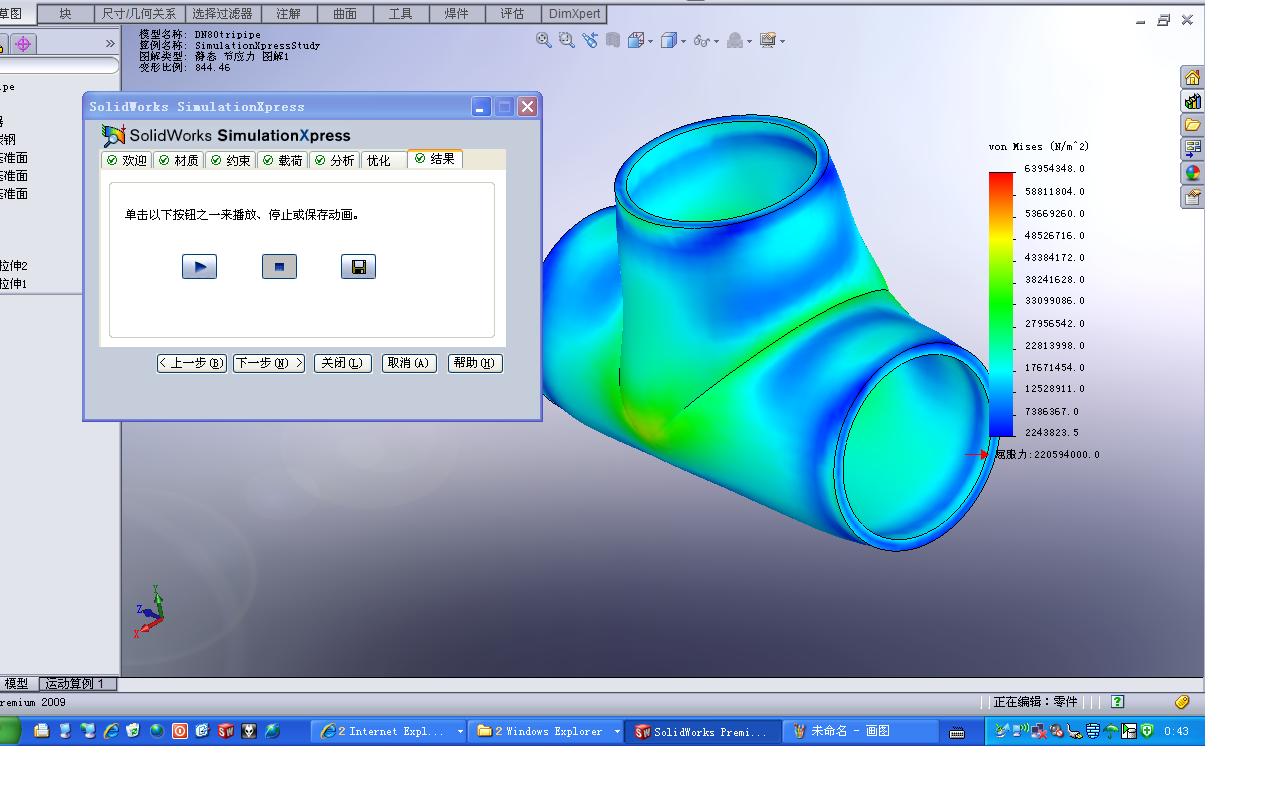Open Search results icon in task pane
Viewport: 1280px width, 800px height.
pyautogui.click(x=1192, y=149)
